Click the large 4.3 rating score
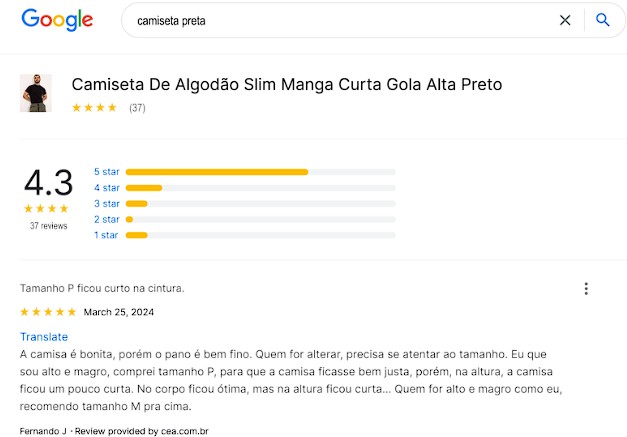Screen dimensions: 627x437 coord(48,183)
